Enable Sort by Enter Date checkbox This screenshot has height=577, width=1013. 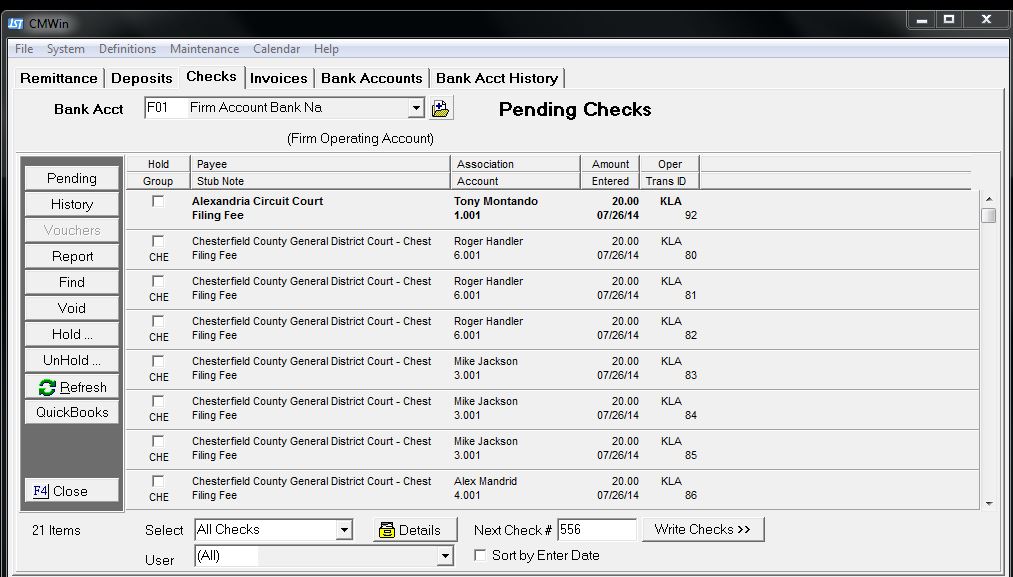(481, 555)
